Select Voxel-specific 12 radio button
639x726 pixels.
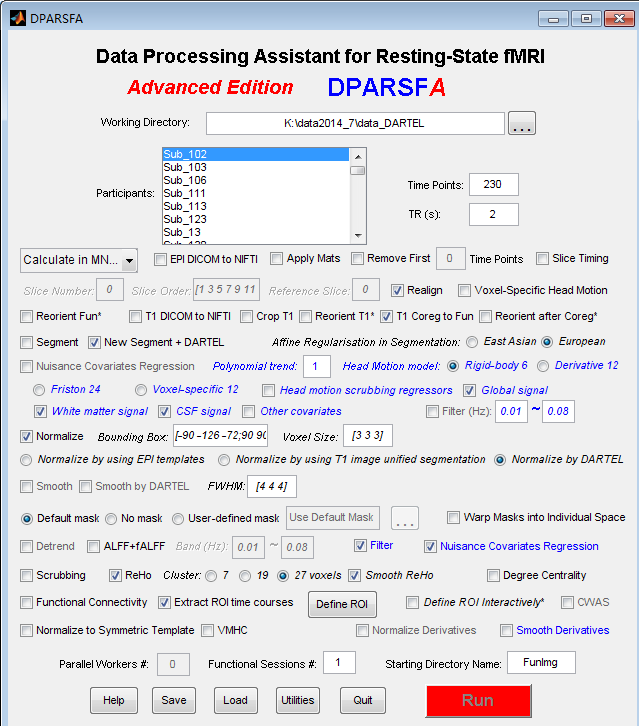click(141, 390)
